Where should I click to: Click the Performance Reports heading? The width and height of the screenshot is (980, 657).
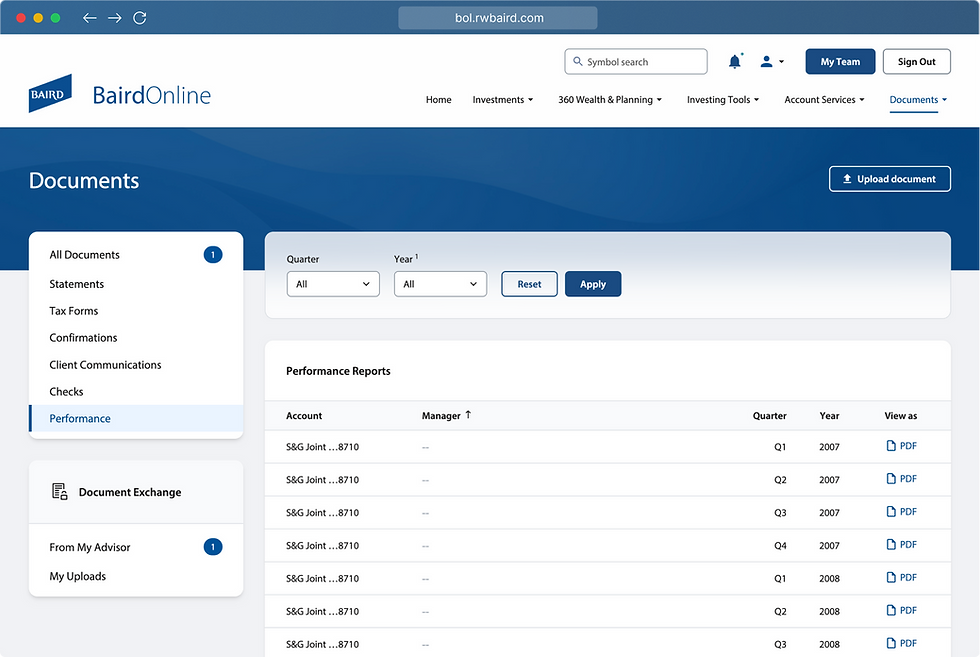pos(338,371)
